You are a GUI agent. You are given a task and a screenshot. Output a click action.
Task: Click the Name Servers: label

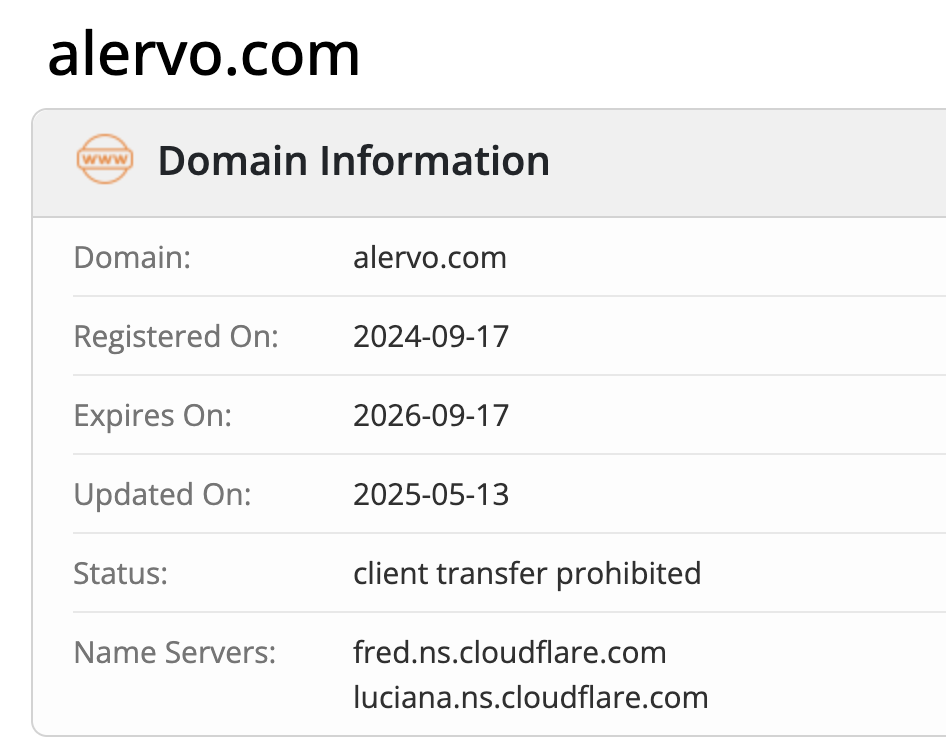point(175,653)
